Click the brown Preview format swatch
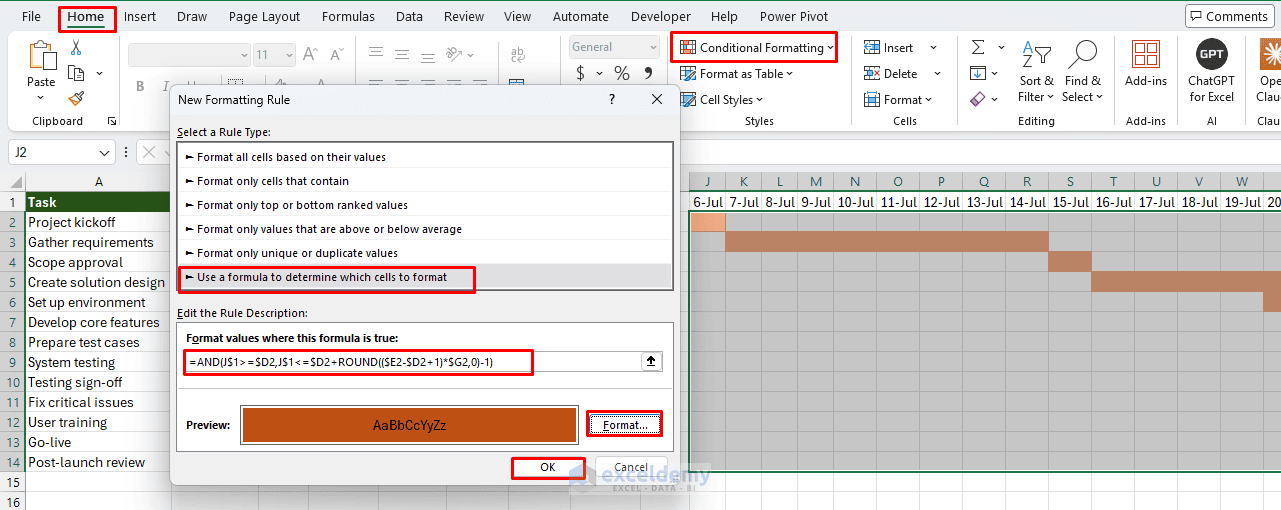 pos(409,425)
